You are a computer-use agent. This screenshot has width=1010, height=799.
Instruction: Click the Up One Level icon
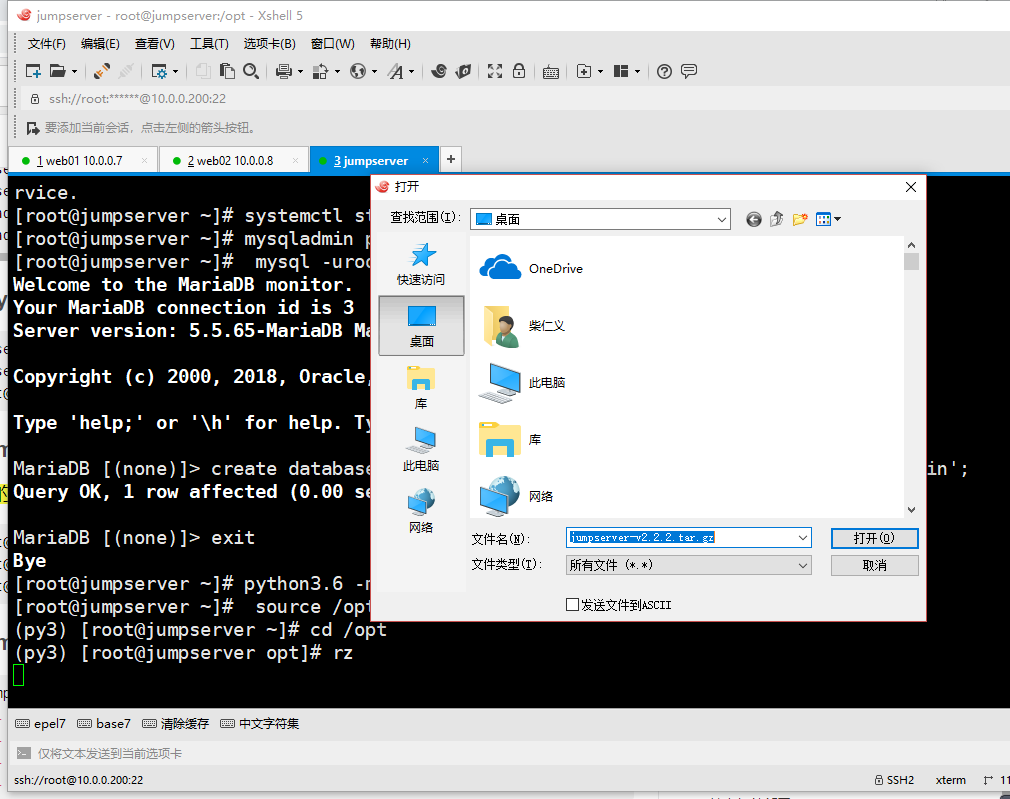(x=776, y=219)
